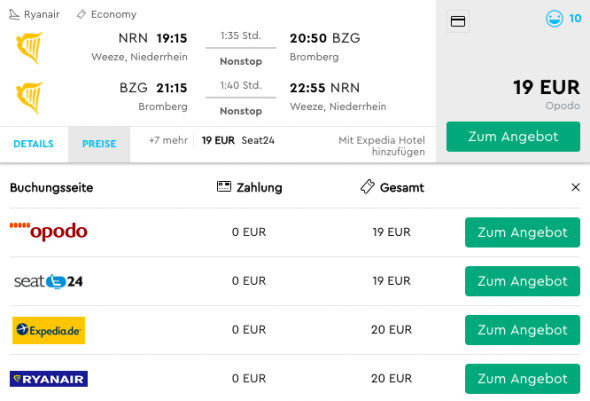Click the Zahlung payment card icon
The height and width of the screenshot is (401, 590).
(x=224, y=186)
